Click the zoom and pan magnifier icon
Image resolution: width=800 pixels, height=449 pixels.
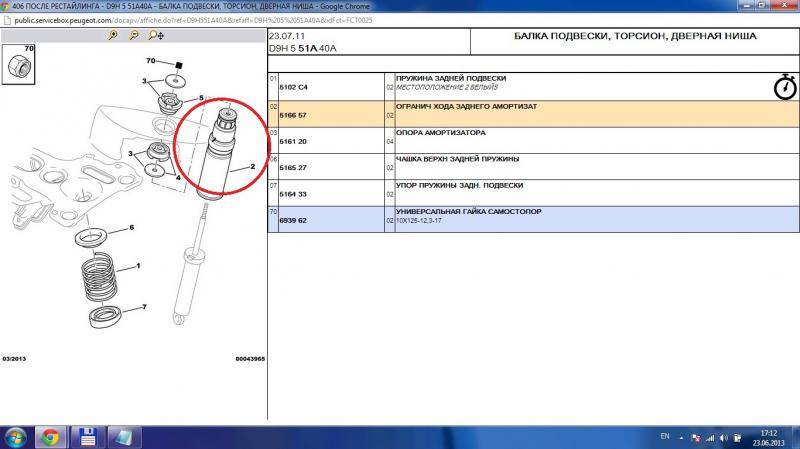[x=155, y=35]
